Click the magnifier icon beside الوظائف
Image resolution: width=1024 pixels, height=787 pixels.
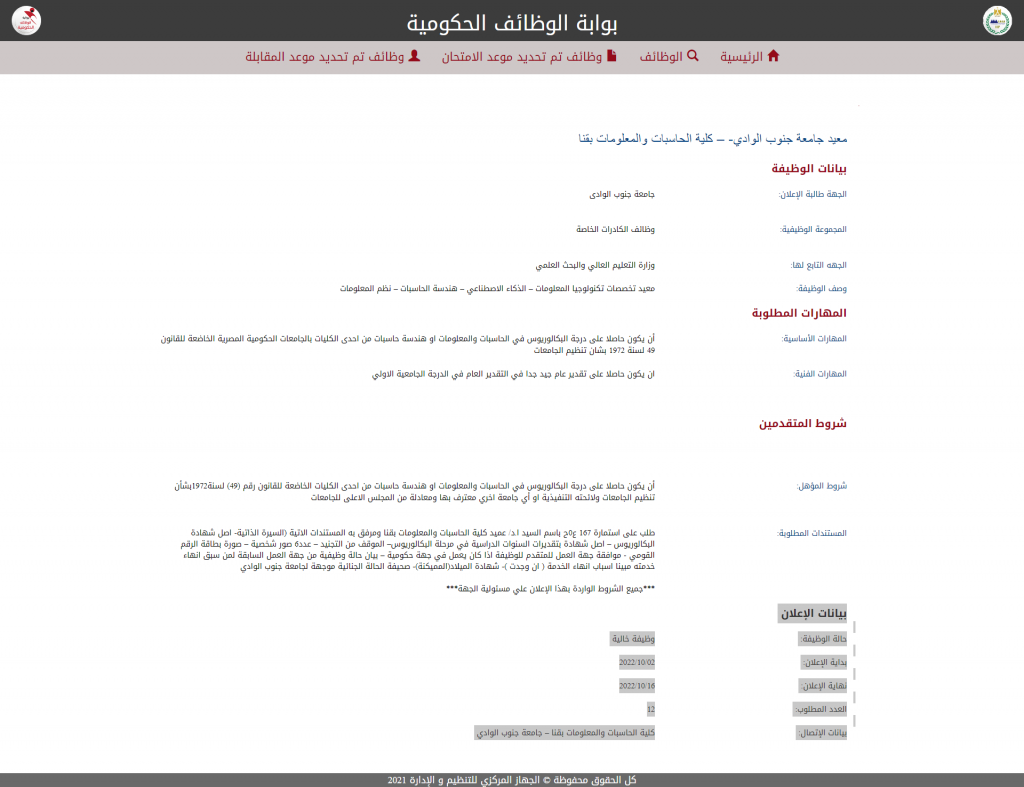692,56
